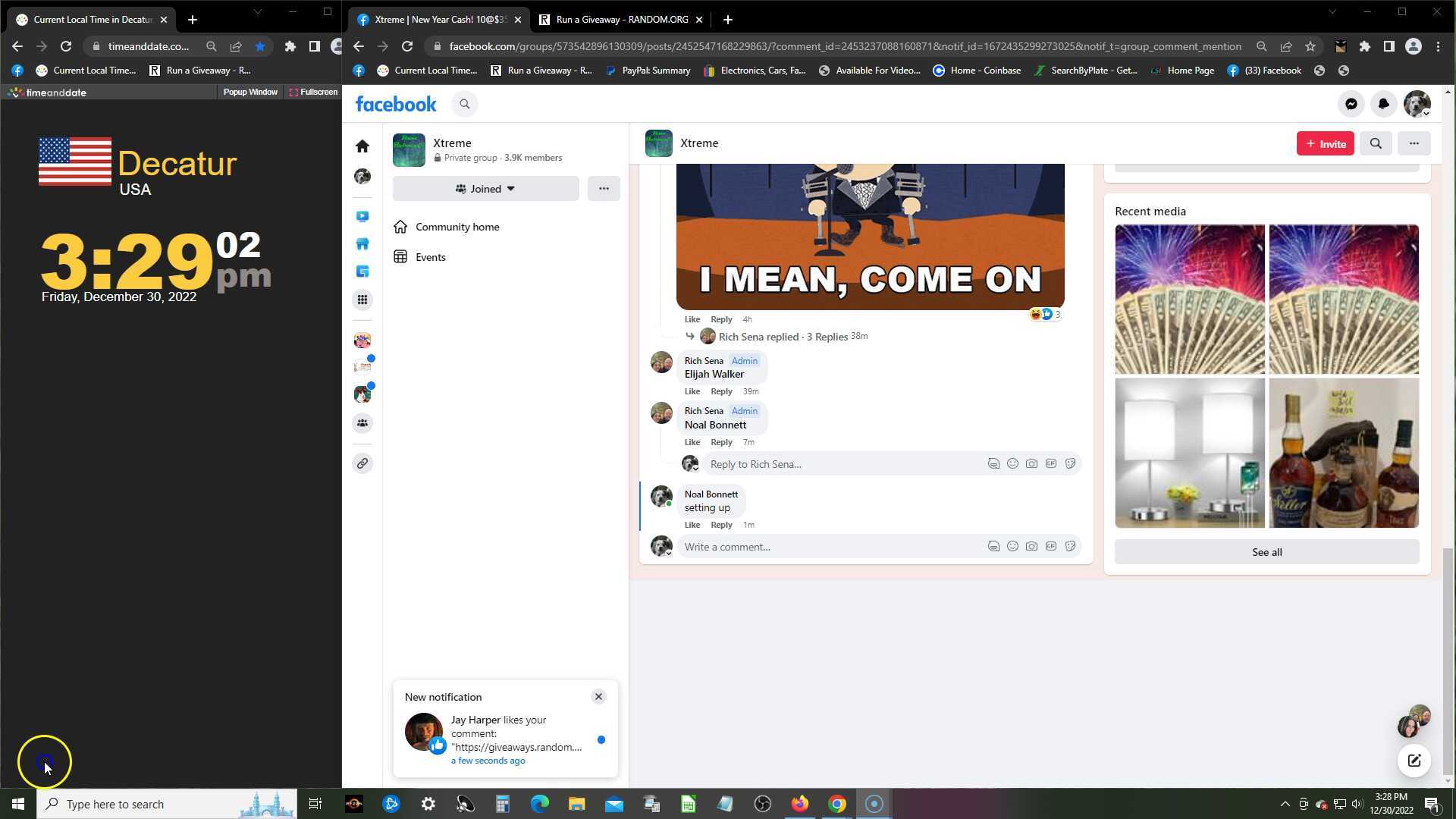The image size is (1456, 819).
Task: Open the three-dot menu next to Joined
Action: click(604, 189)
